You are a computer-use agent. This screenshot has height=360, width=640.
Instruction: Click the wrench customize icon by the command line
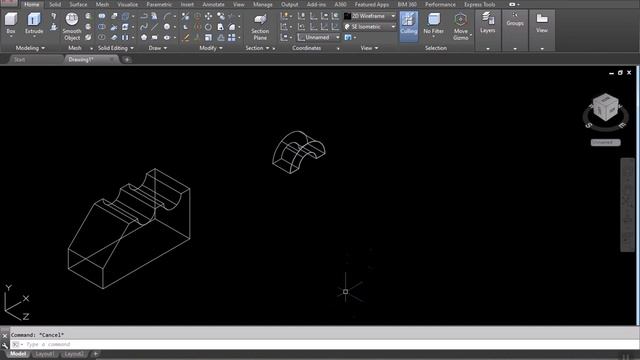pos(5,345)
